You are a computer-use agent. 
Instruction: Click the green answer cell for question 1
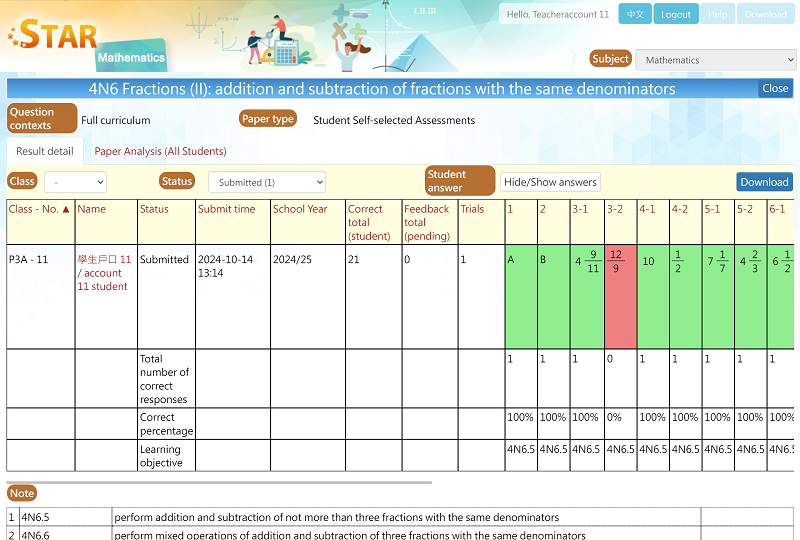point(521,296)
